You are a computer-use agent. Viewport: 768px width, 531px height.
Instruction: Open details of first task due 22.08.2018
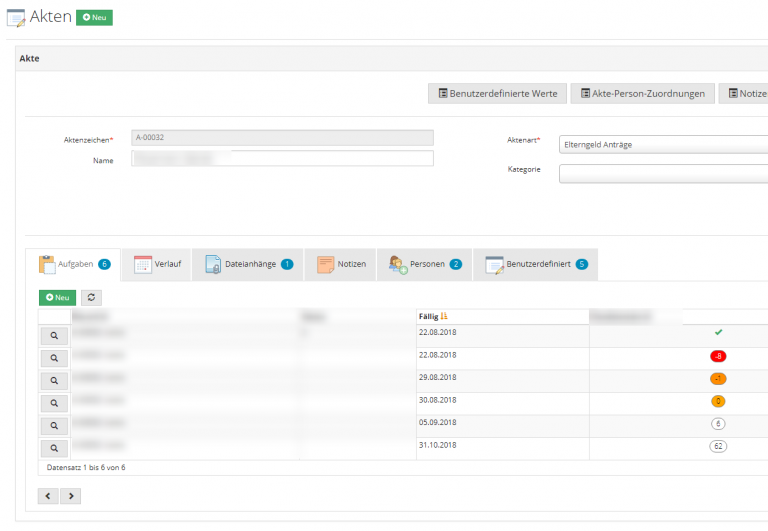[54, 336]
